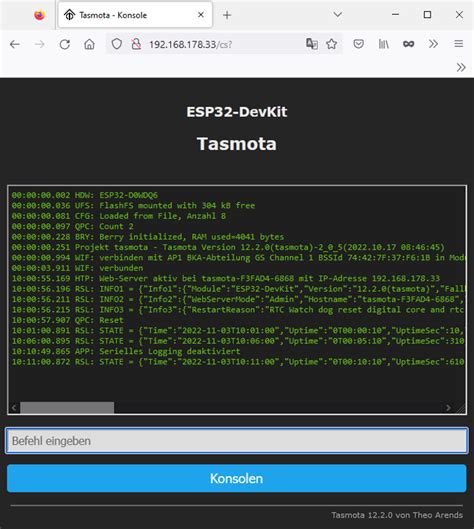The width and height of the screenshot is (474, 529).
Task: Click the Firefox View icon
Action: click(39, 15)
